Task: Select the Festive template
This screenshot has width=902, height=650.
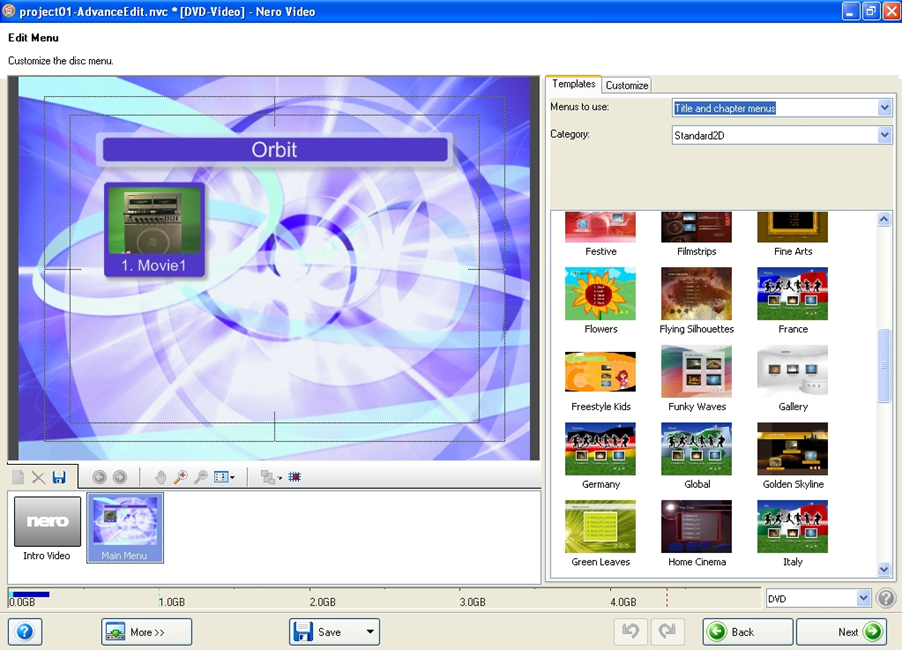Action: [x=601, y=234]
